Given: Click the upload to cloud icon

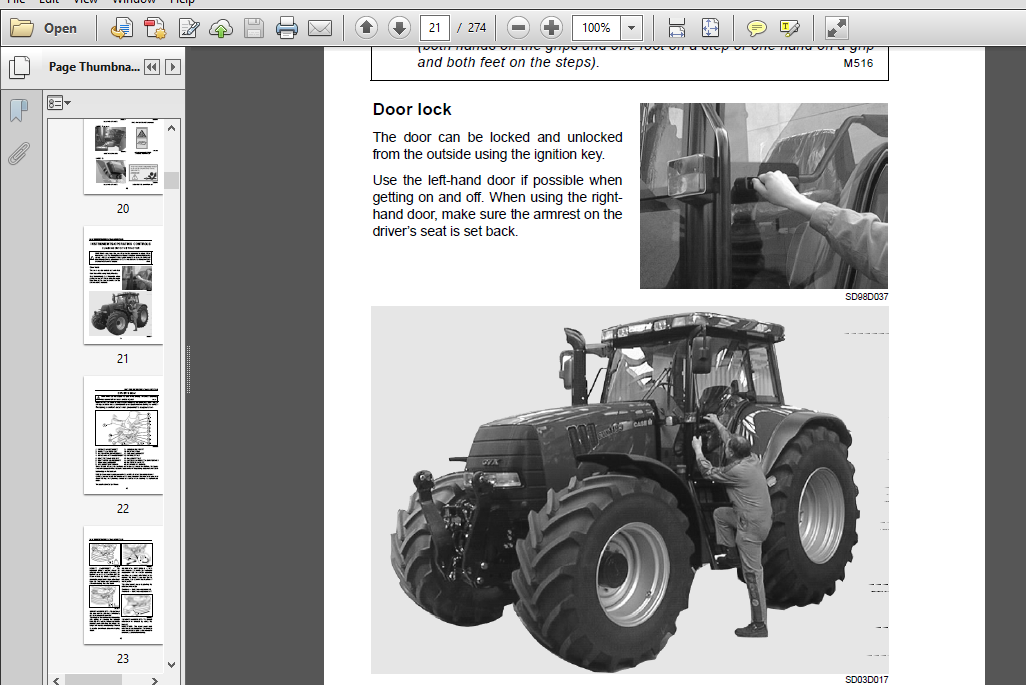Looking at the screenshot, I should tap(221, 28).
